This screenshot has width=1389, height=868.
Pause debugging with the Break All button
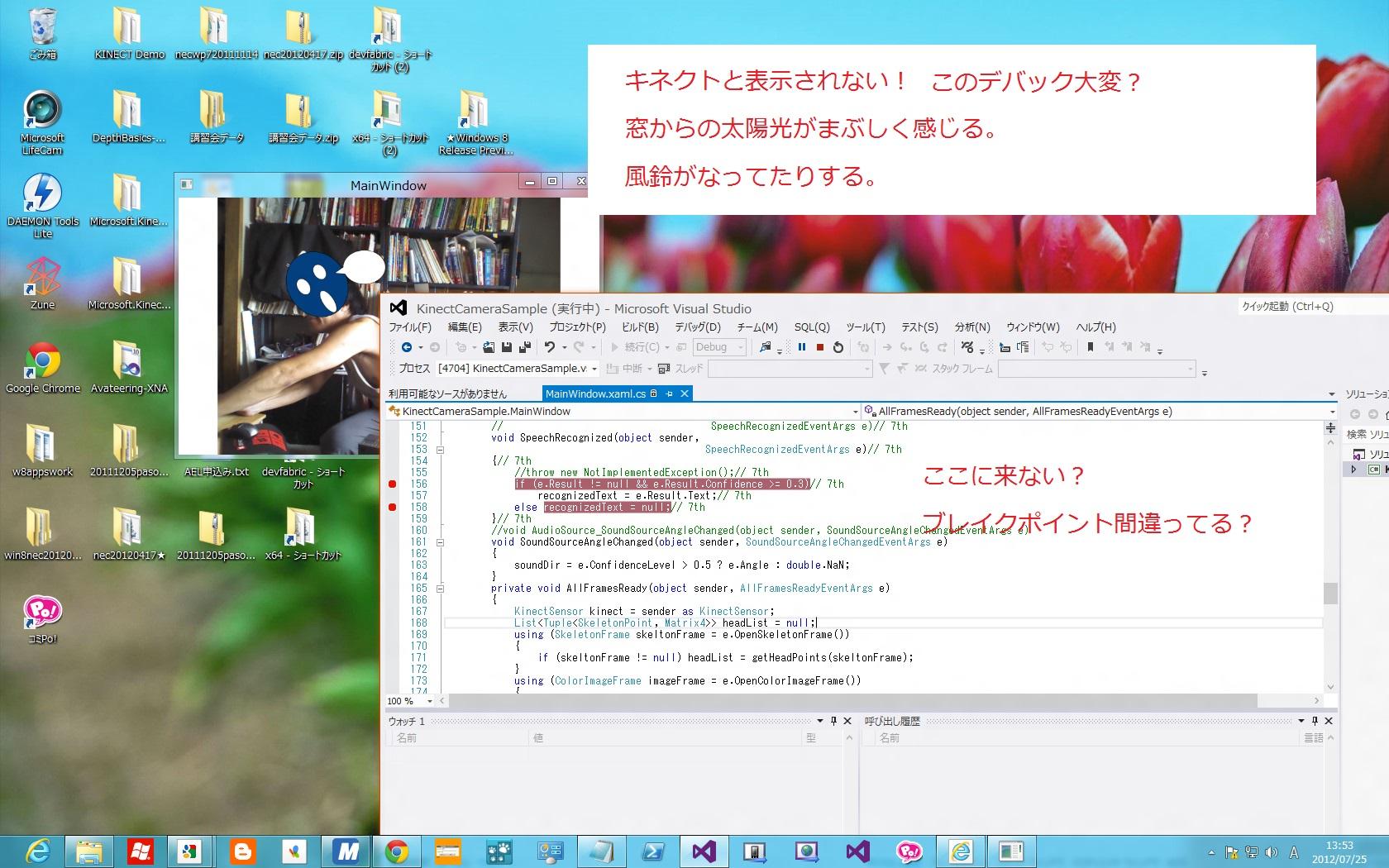tap(801, 347)
